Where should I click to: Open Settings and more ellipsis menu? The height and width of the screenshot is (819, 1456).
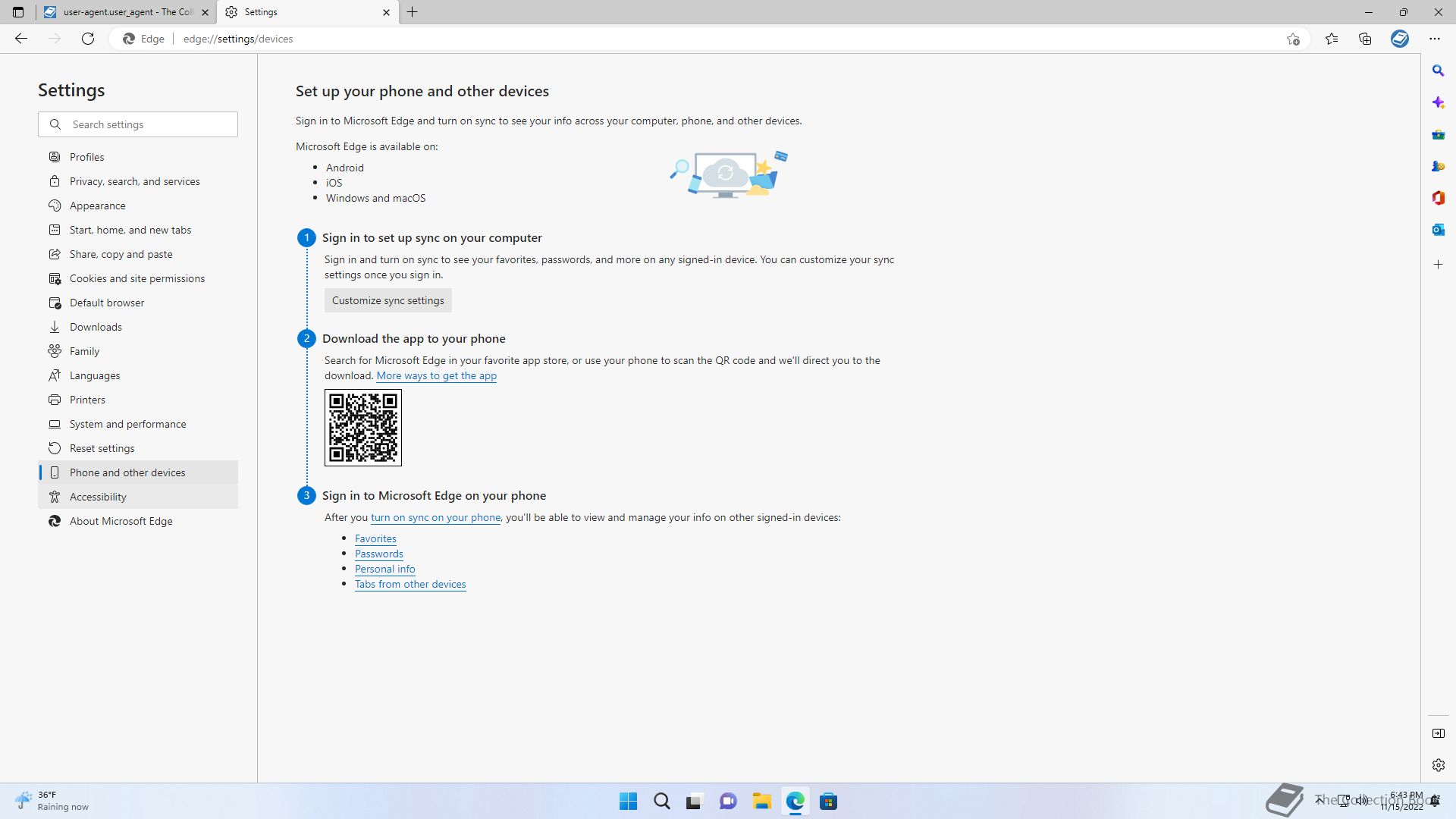pyautogui.click(x=1434, y=39)
